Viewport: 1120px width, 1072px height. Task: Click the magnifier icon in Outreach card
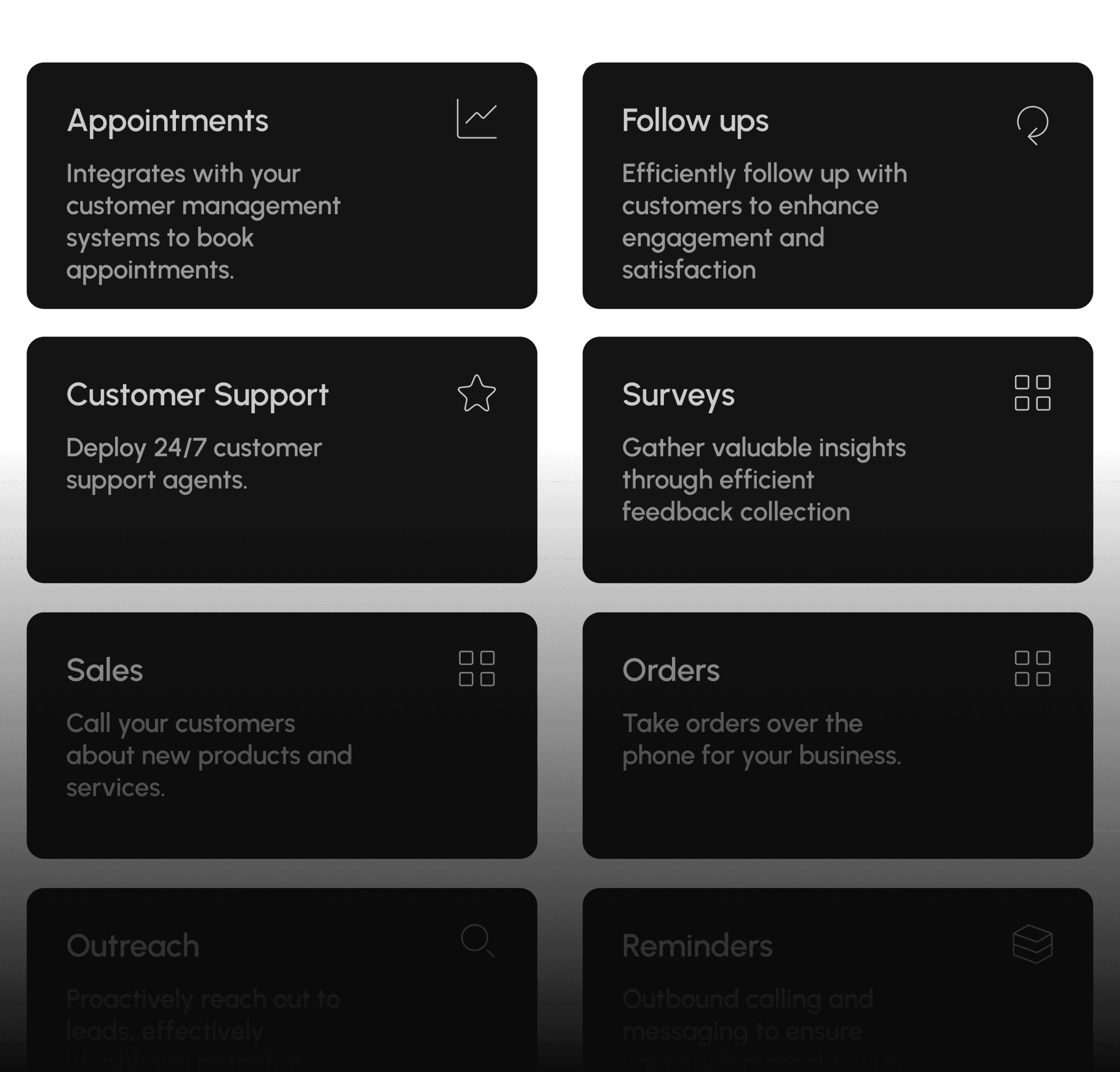tap(478, 940)
